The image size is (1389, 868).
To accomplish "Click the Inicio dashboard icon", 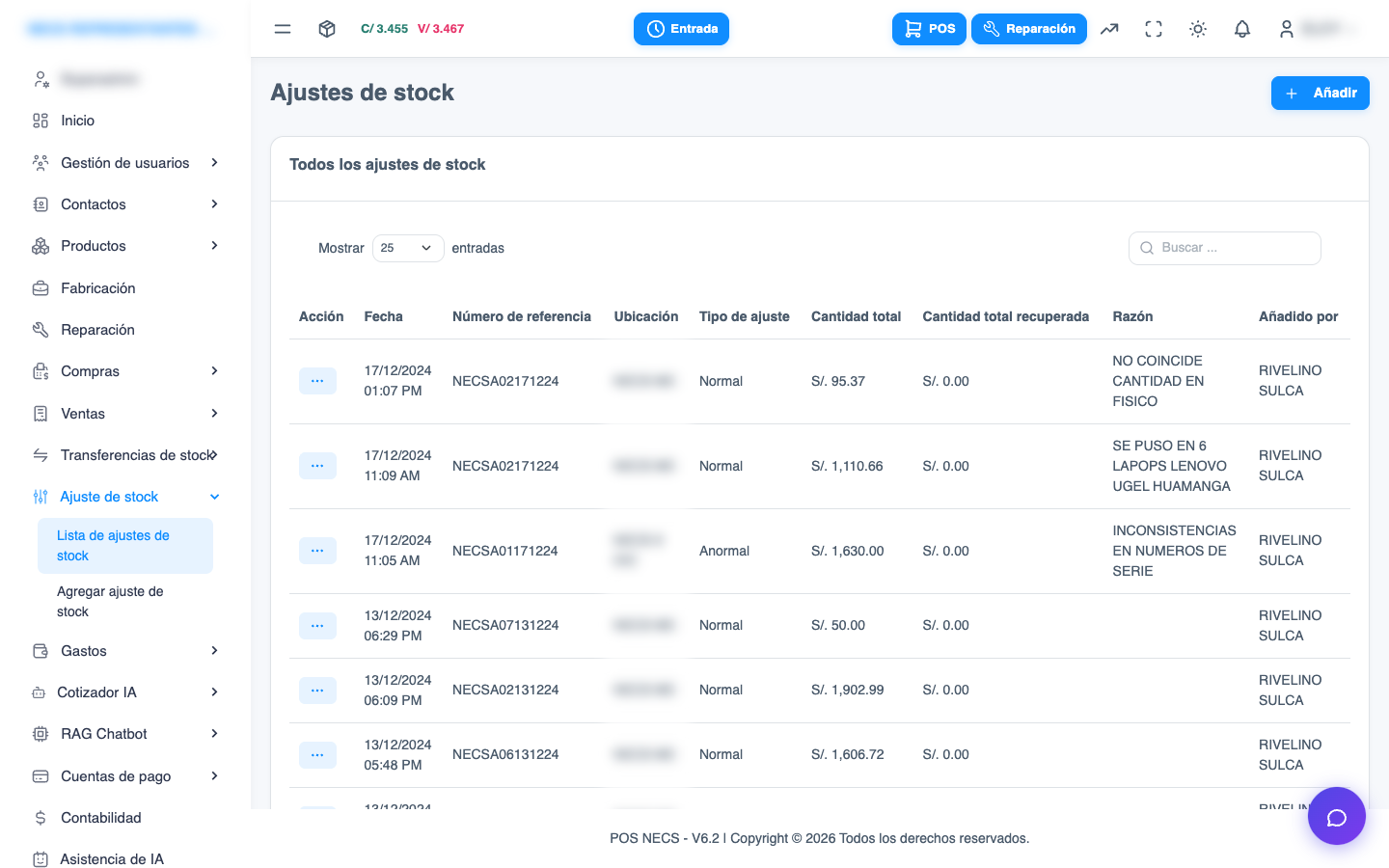I will tap(41, 121).
